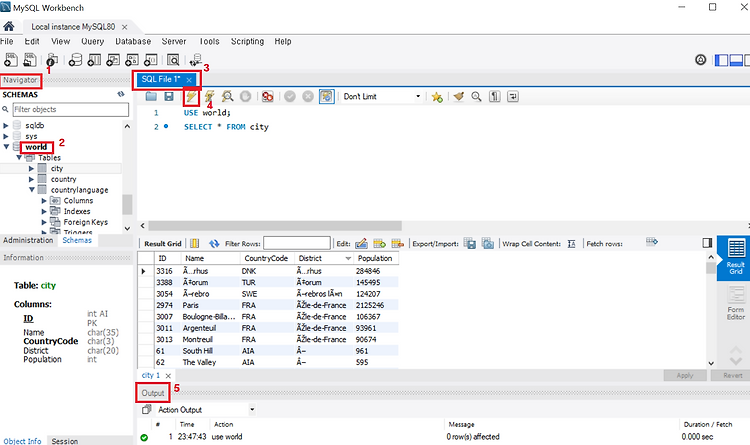Close the city 1 result tab
This screenshot has height=445, width=750.
(x=168, y=376)
